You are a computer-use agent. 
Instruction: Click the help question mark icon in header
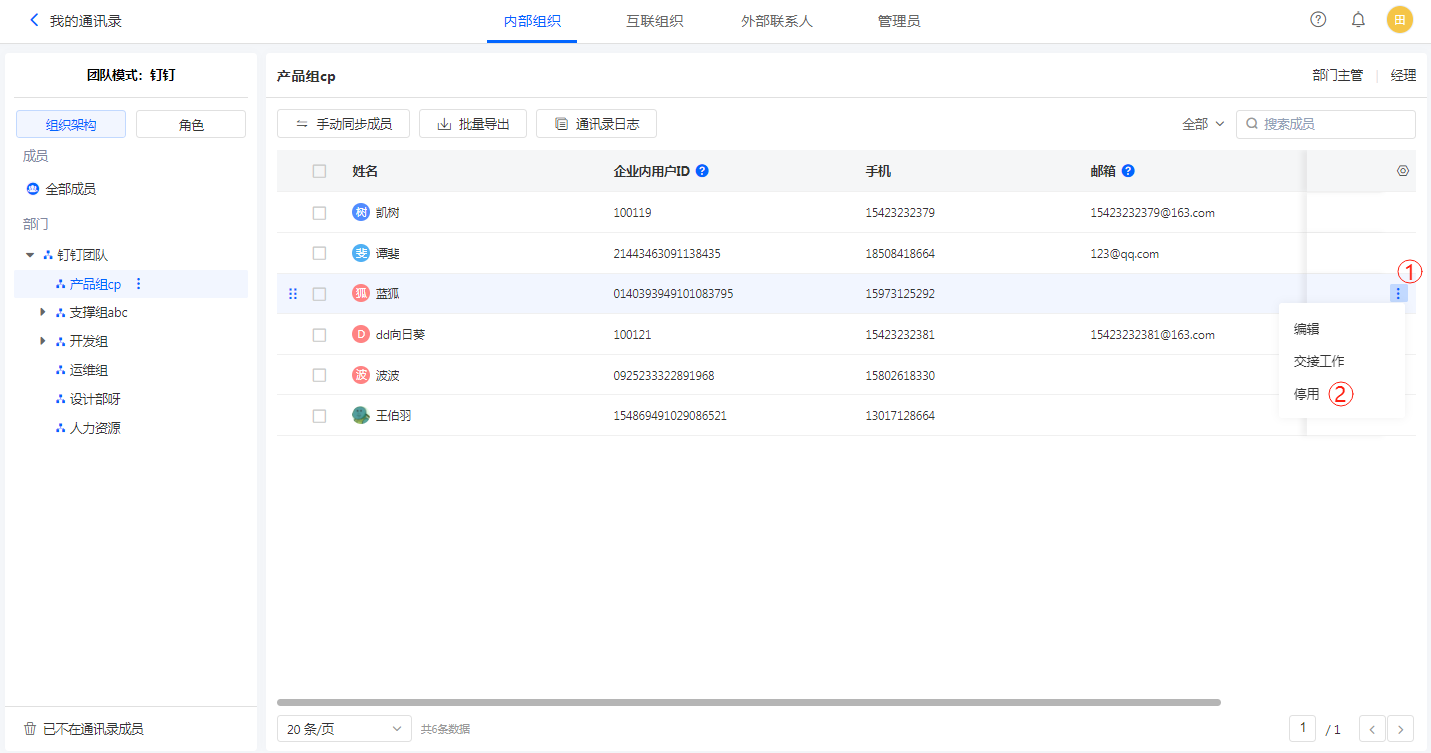click(x=1318, y=20)
